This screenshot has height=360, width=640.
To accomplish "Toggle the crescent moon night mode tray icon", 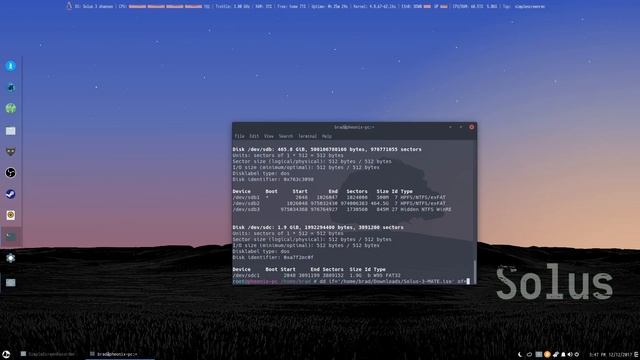I will coord(520,354).
